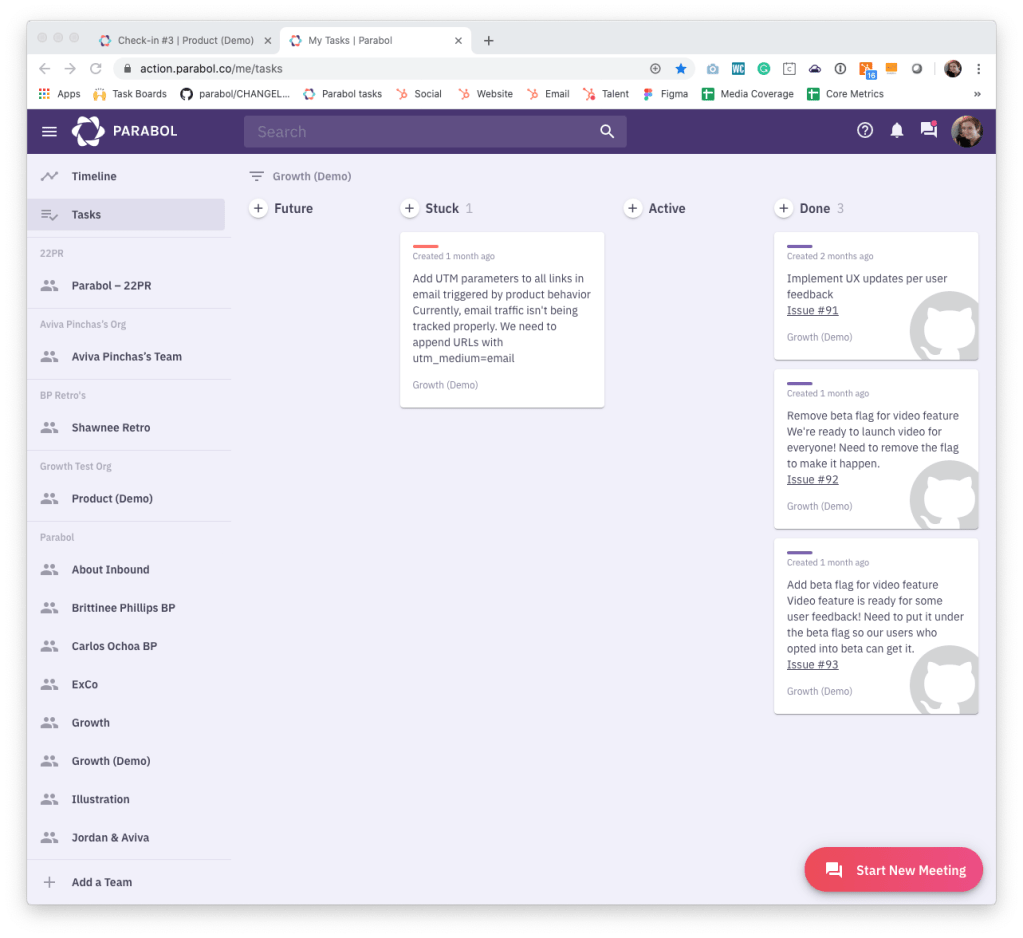The image size is (1023, 938).
Task: Select Tasks in the sidebar
Action: coord(126,215)
